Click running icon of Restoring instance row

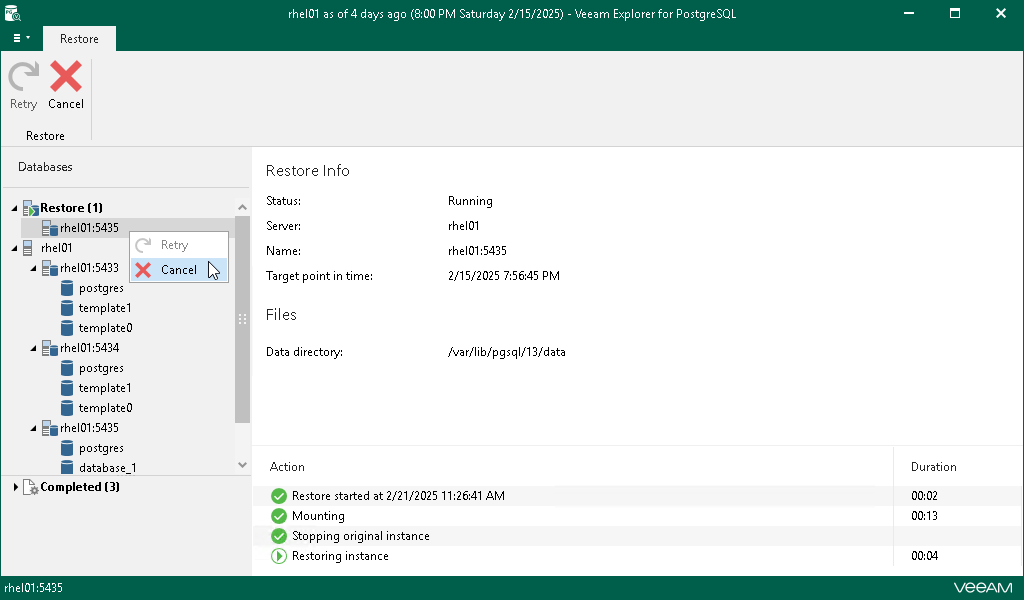click(x=279, y=556)
